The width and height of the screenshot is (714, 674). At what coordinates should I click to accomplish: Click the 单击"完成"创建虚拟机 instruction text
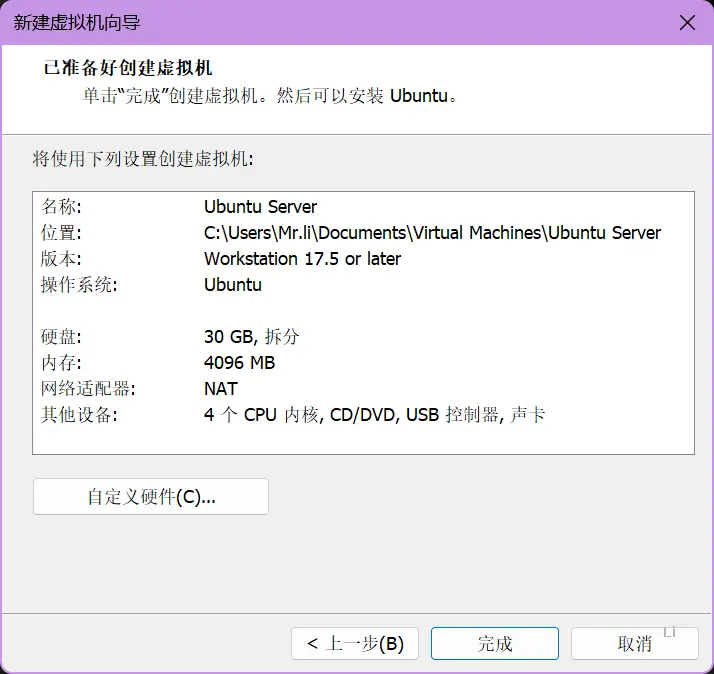click(270, 96)
